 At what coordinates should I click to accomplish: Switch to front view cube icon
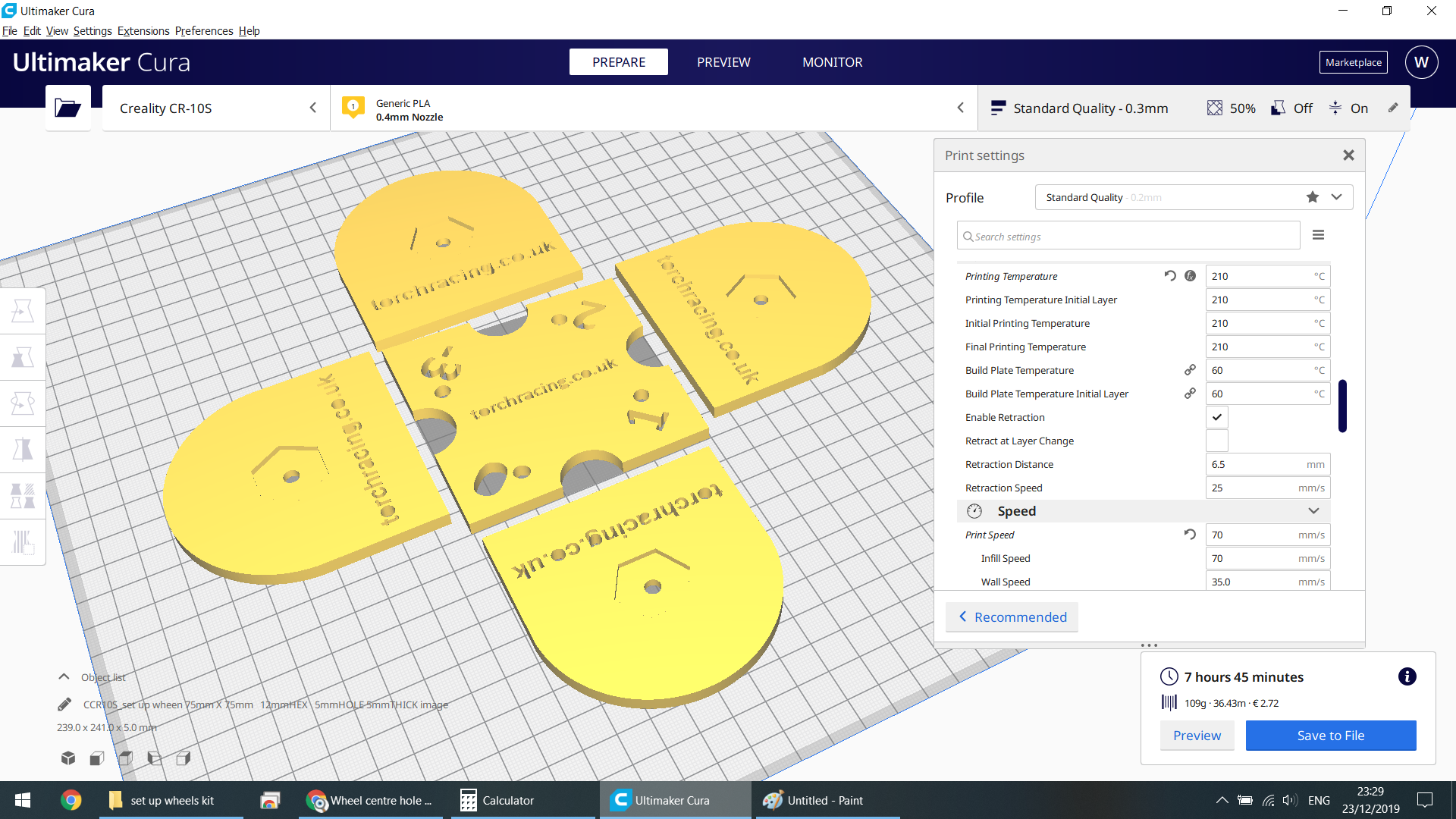97,758
